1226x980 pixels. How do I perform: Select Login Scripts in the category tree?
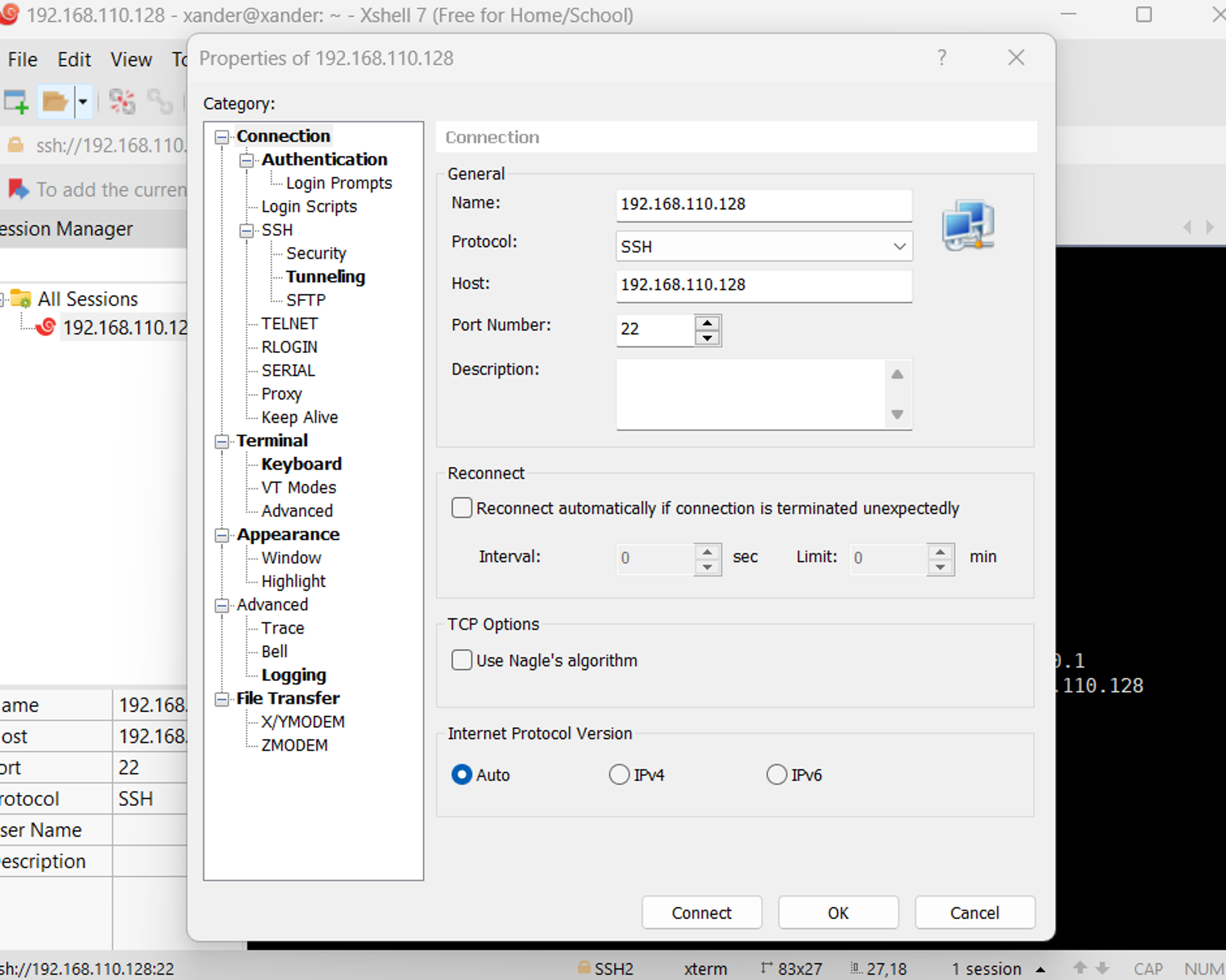click(309, 207)
